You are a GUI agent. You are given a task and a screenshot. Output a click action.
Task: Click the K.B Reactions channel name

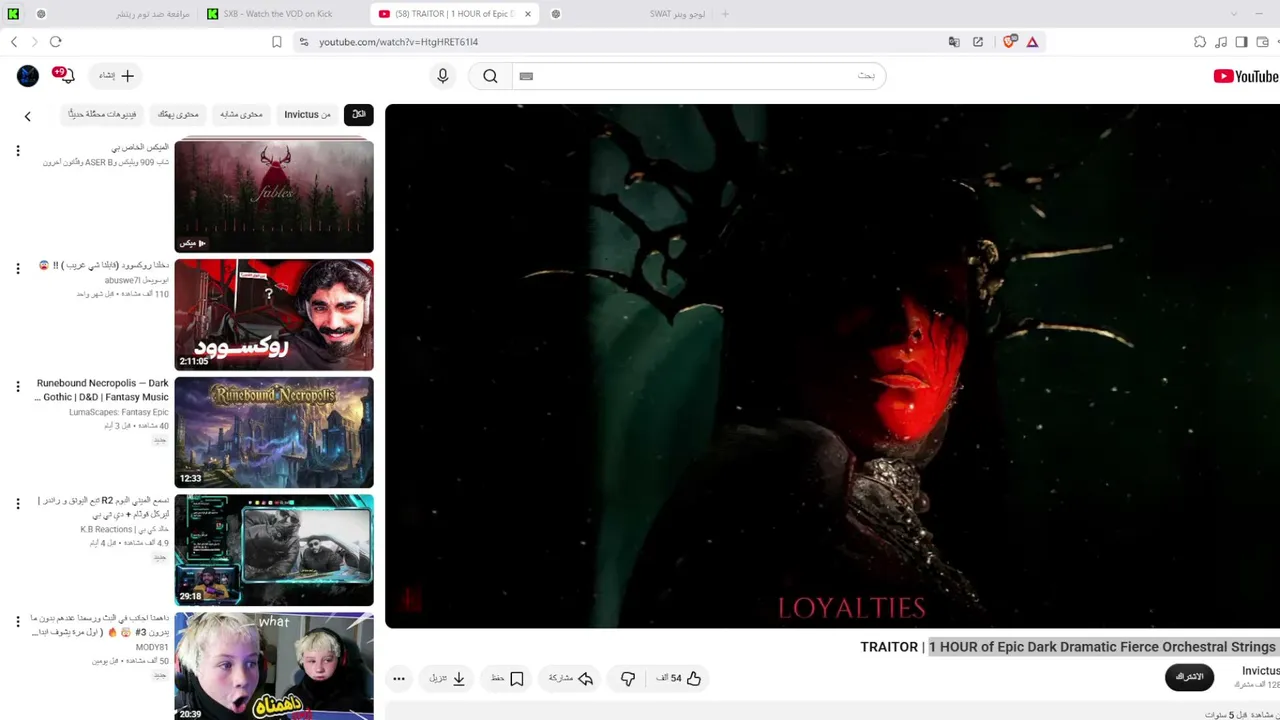(x=124, y=529)
